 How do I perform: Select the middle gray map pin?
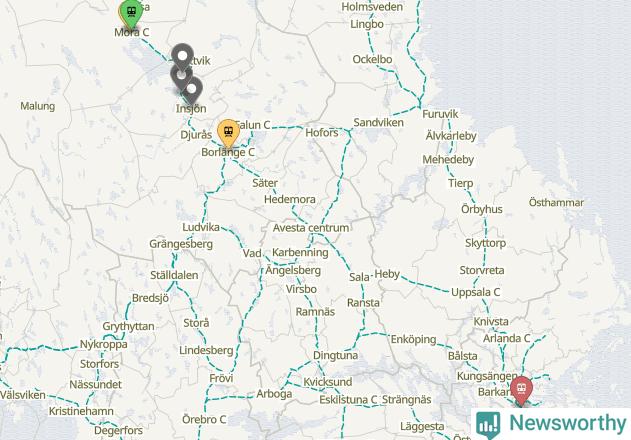(181, 76)
